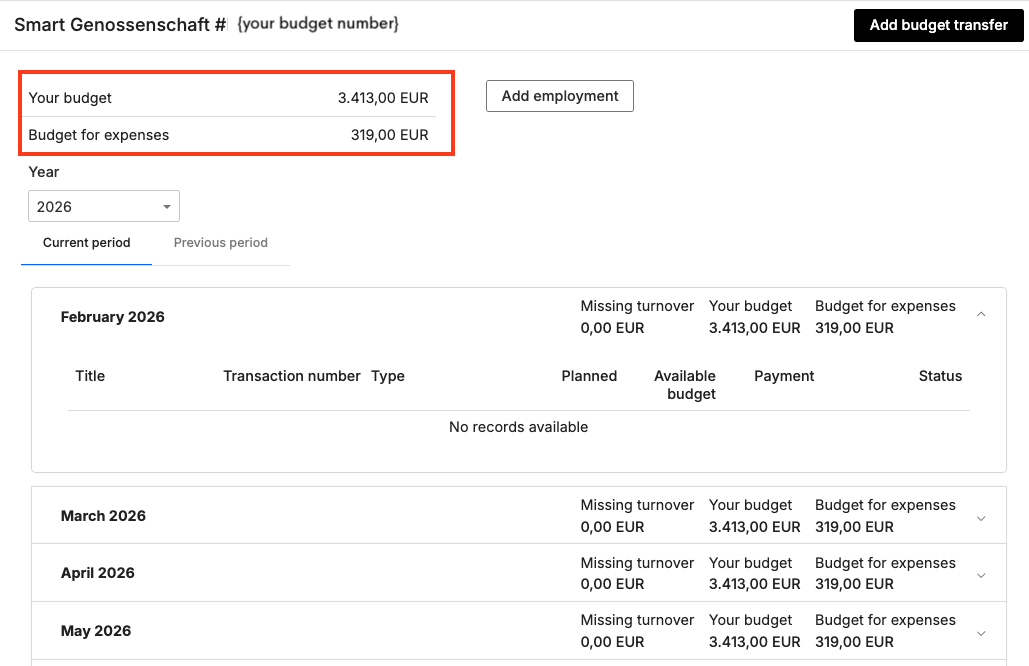Screen dimensions: 1029x666
Task: Collapse February 2026 section using chevron icon
Action: point(981,315)
